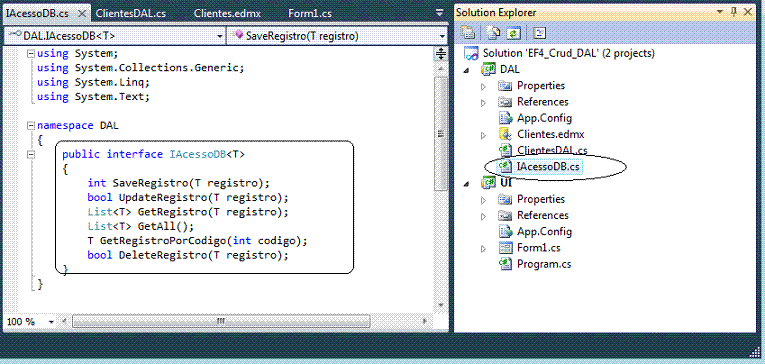Click the Form1.cs form icon in tree
Screen dimensions: 765x364
pos(505,248)
